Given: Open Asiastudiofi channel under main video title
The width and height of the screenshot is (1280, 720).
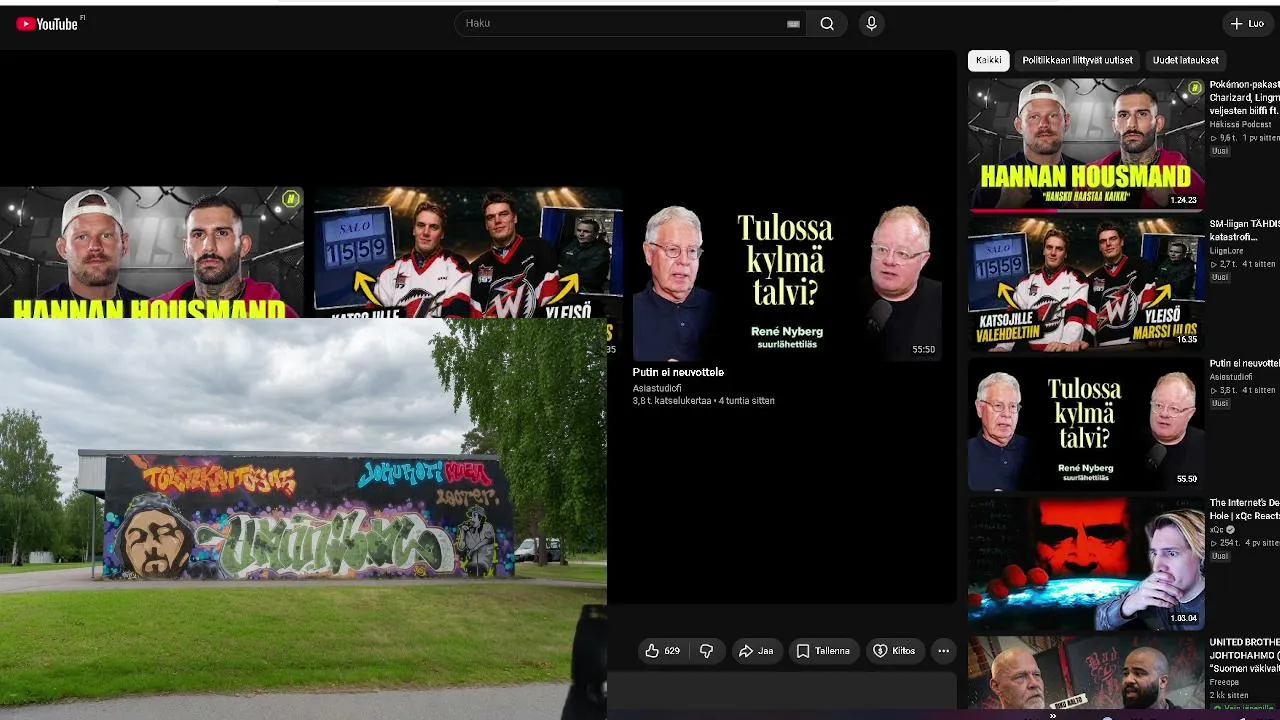Looking at the screenshot, I should (x=657, y=388).
